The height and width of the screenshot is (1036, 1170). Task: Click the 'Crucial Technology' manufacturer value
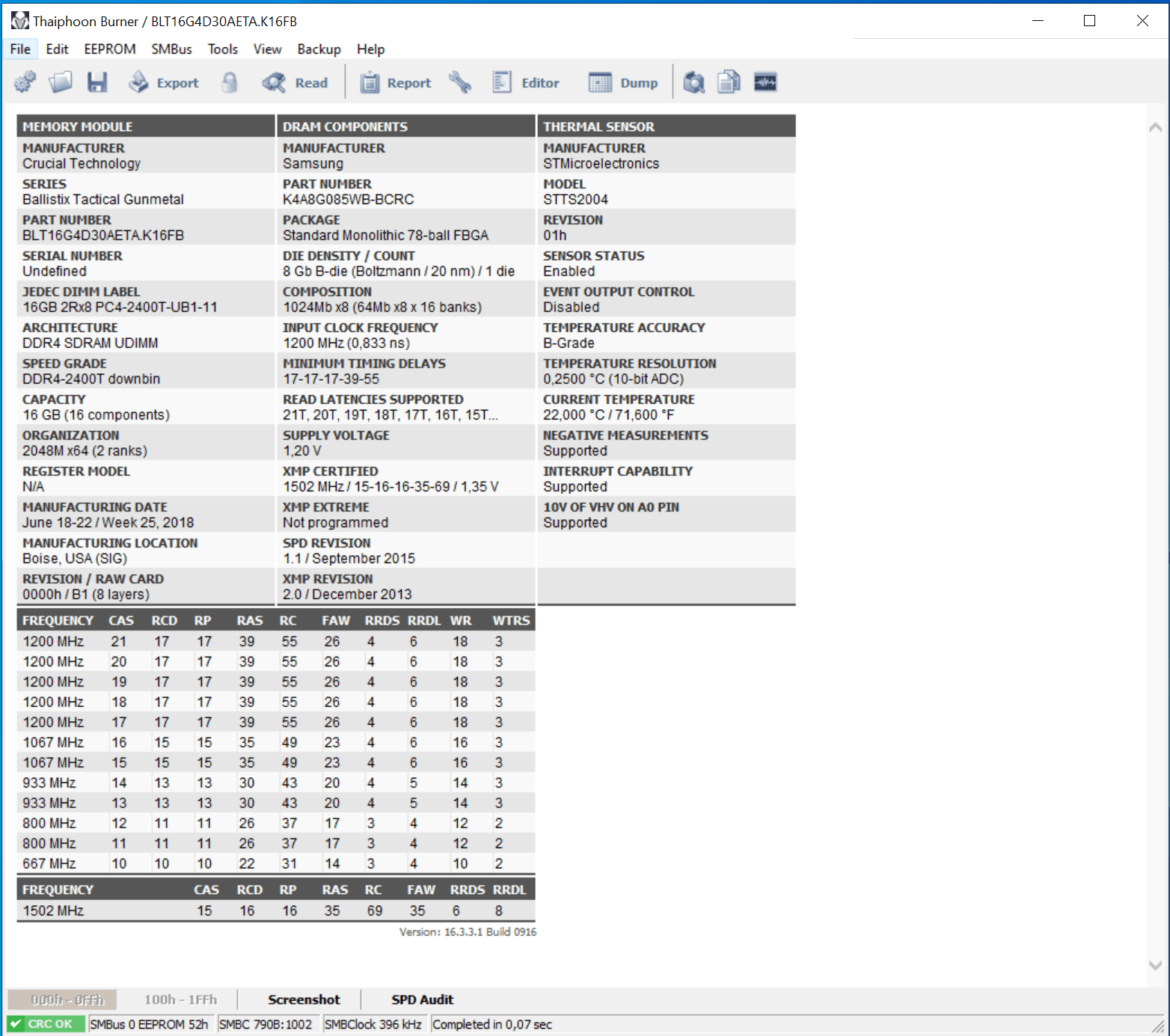click(82, 163)
